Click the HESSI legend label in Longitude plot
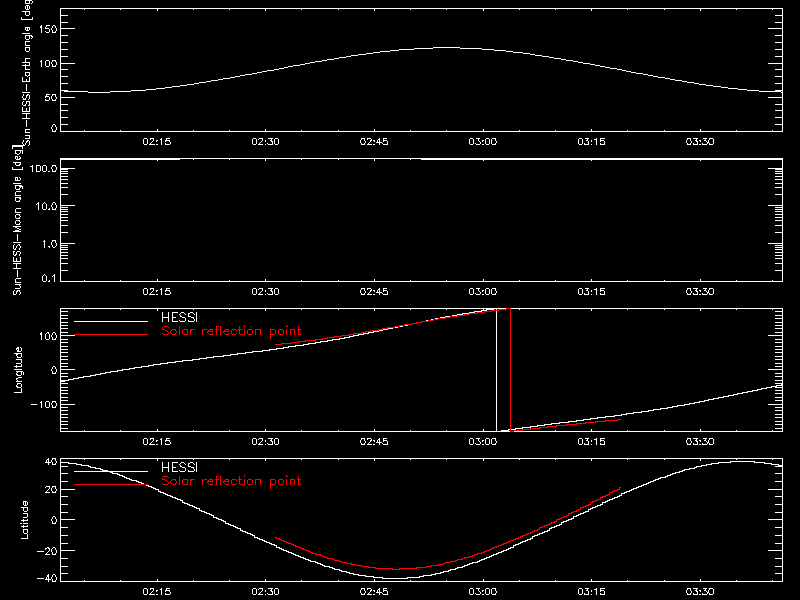The width and height of the screenshot is (800, 600). (x=179, y=317)
